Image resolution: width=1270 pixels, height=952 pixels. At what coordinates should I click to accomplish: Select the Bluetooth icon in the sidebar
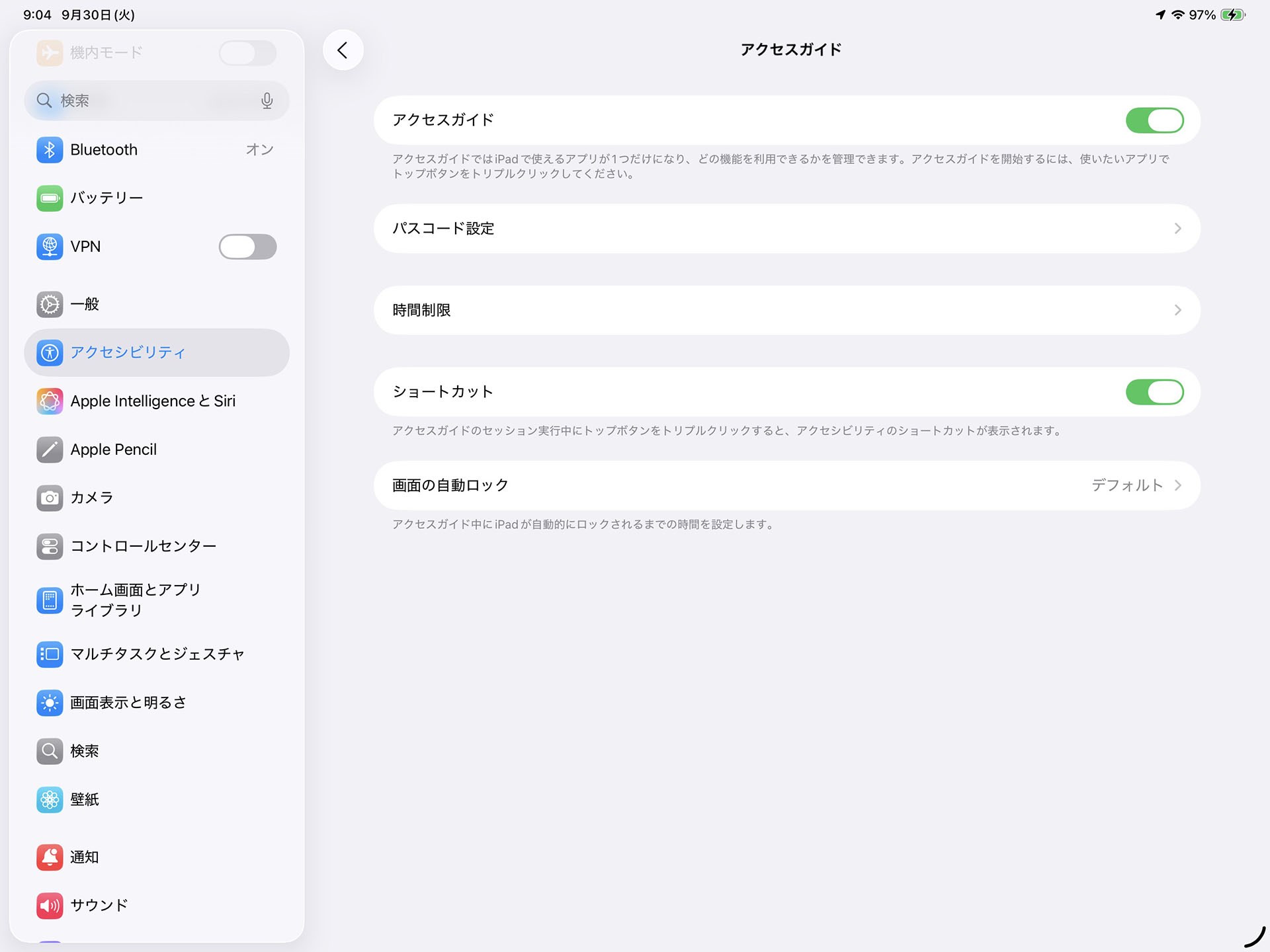click(x=49, y=149)
